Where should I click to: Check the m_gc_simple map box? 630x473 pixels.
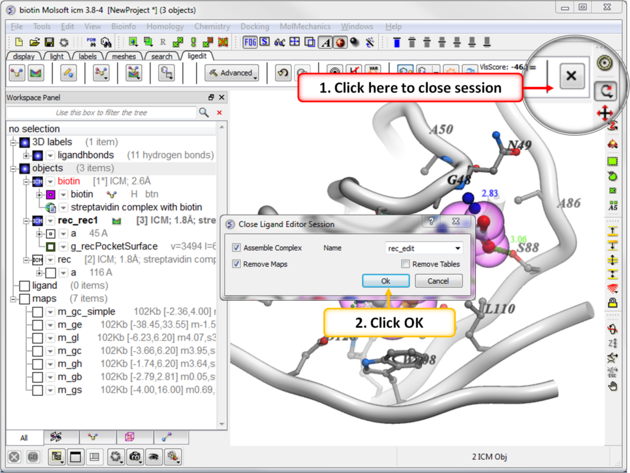point(37,312)
